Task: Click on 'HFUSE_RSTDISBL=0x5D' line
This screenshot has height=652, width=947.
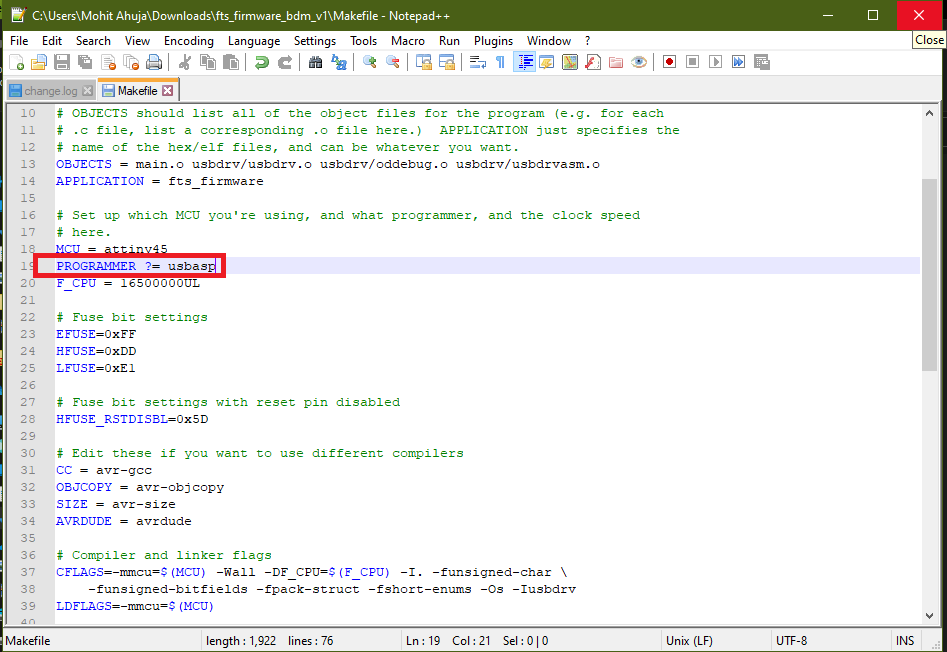Action: click(x=132, y=419)
